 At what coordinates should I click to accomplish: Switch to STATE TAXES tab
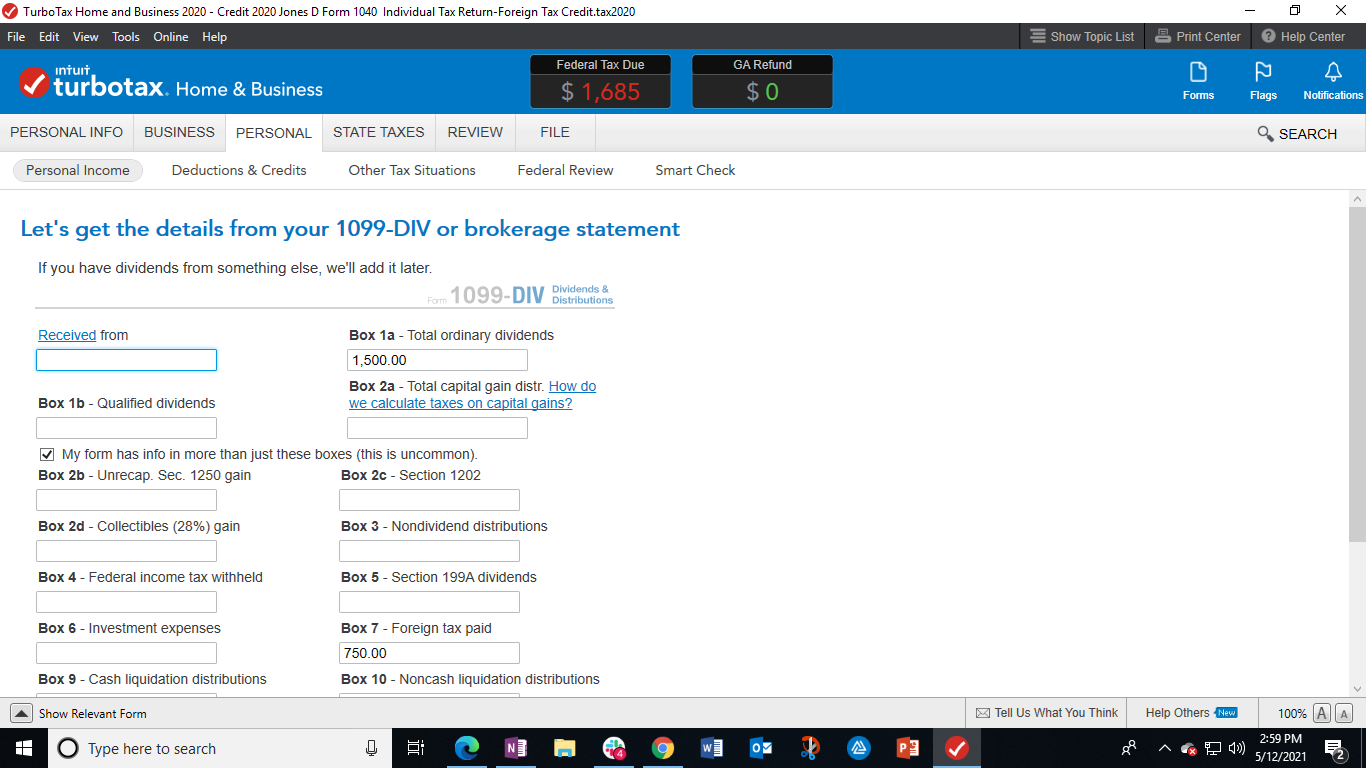point(379,132)
